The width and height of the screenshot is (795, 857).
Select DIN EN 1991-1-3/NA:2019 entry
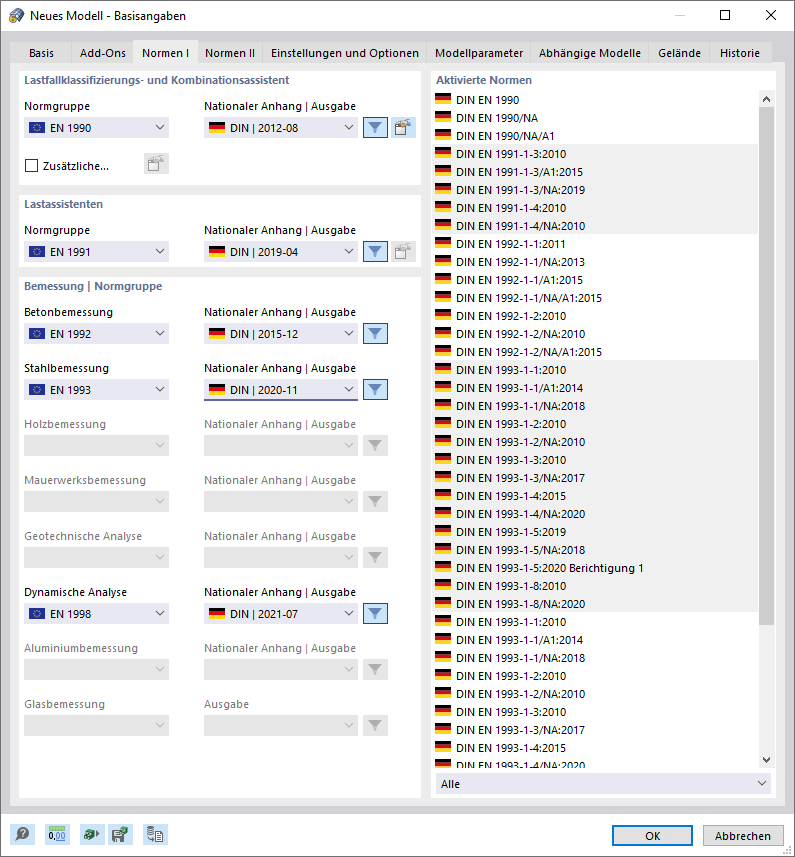(x=596, y=190)
